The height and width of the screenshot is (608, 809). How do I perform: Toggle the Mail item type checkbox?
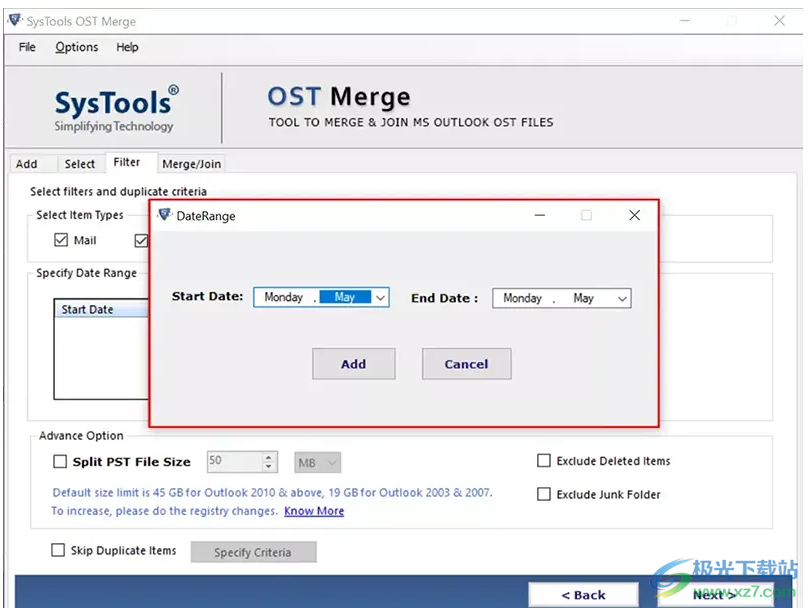click(x=62, y=240)
